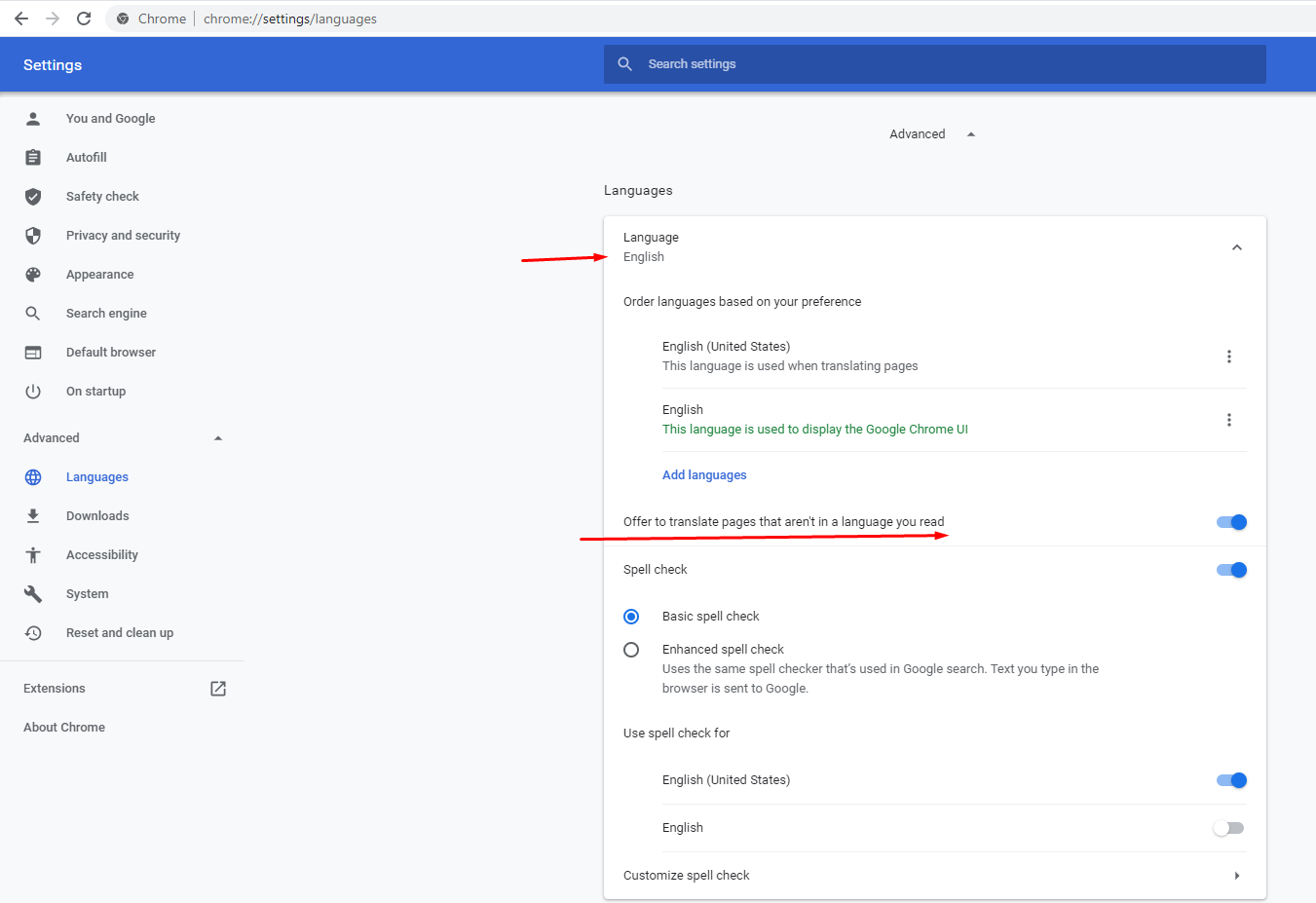Open more actions for English (United States)
The height and width of the screenshot is (903, 1316).
pyautogui.click(x=1229, y=357)
